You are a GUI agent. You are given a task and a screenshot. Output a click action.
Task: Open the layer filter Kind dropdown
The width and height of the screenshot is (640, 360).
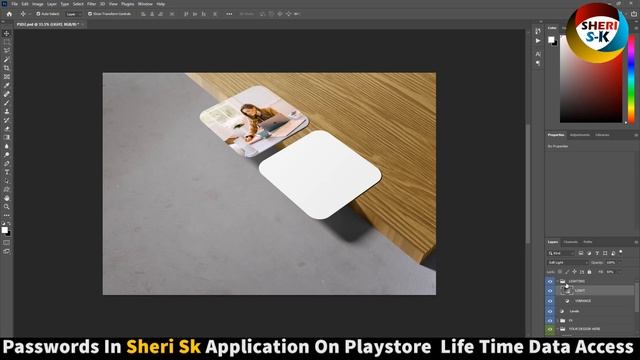click(561, 253)
